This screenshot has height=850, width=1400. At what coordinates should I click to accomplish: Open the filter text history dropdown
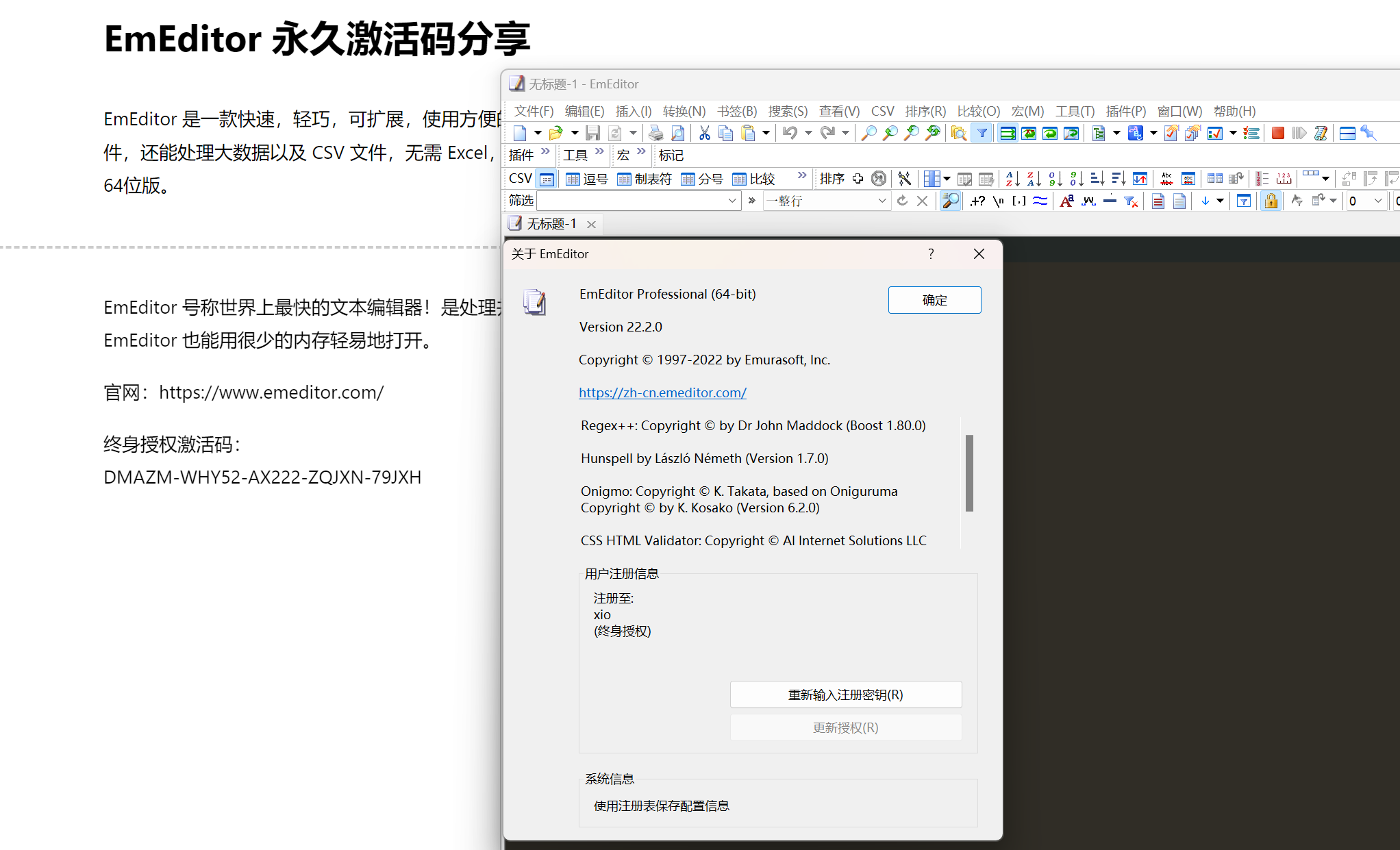[732, 201]
